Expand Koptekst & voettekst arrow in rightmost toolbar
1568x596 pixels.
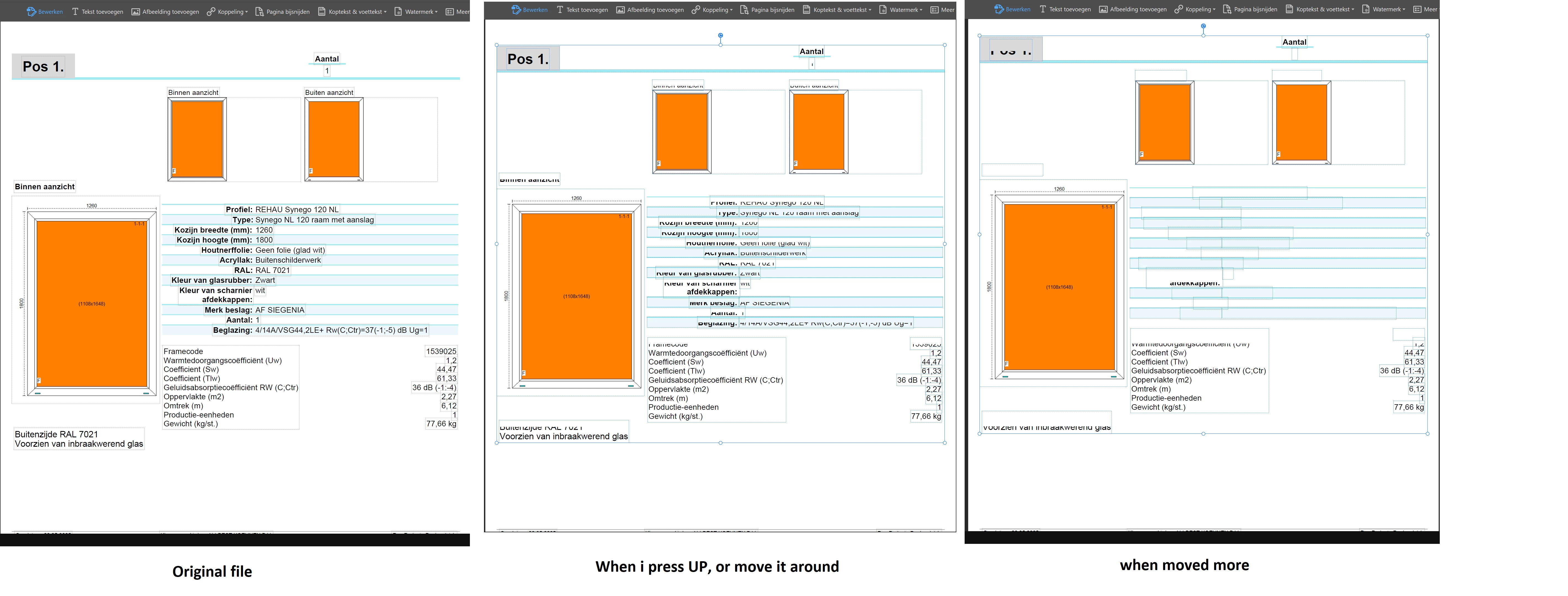[1353, 9]
